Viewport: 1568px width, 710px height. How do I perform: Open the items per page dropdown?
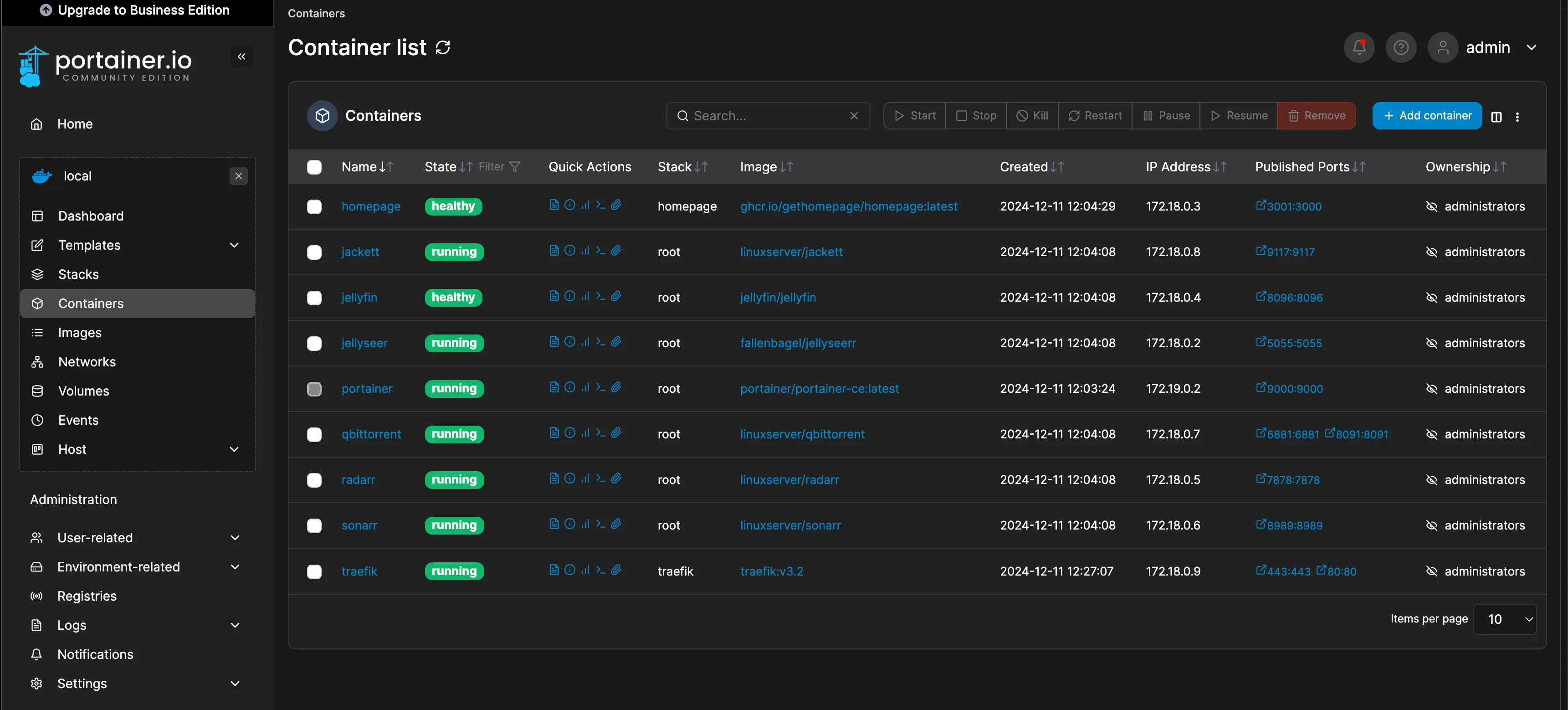[x=1504, y=619]
